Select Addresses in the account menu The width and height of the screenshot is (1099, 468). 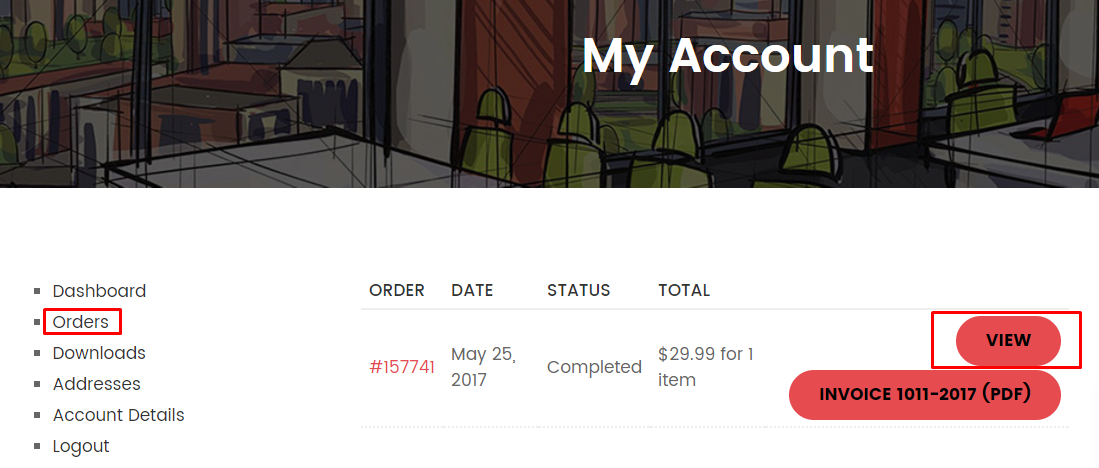point(96,384)
